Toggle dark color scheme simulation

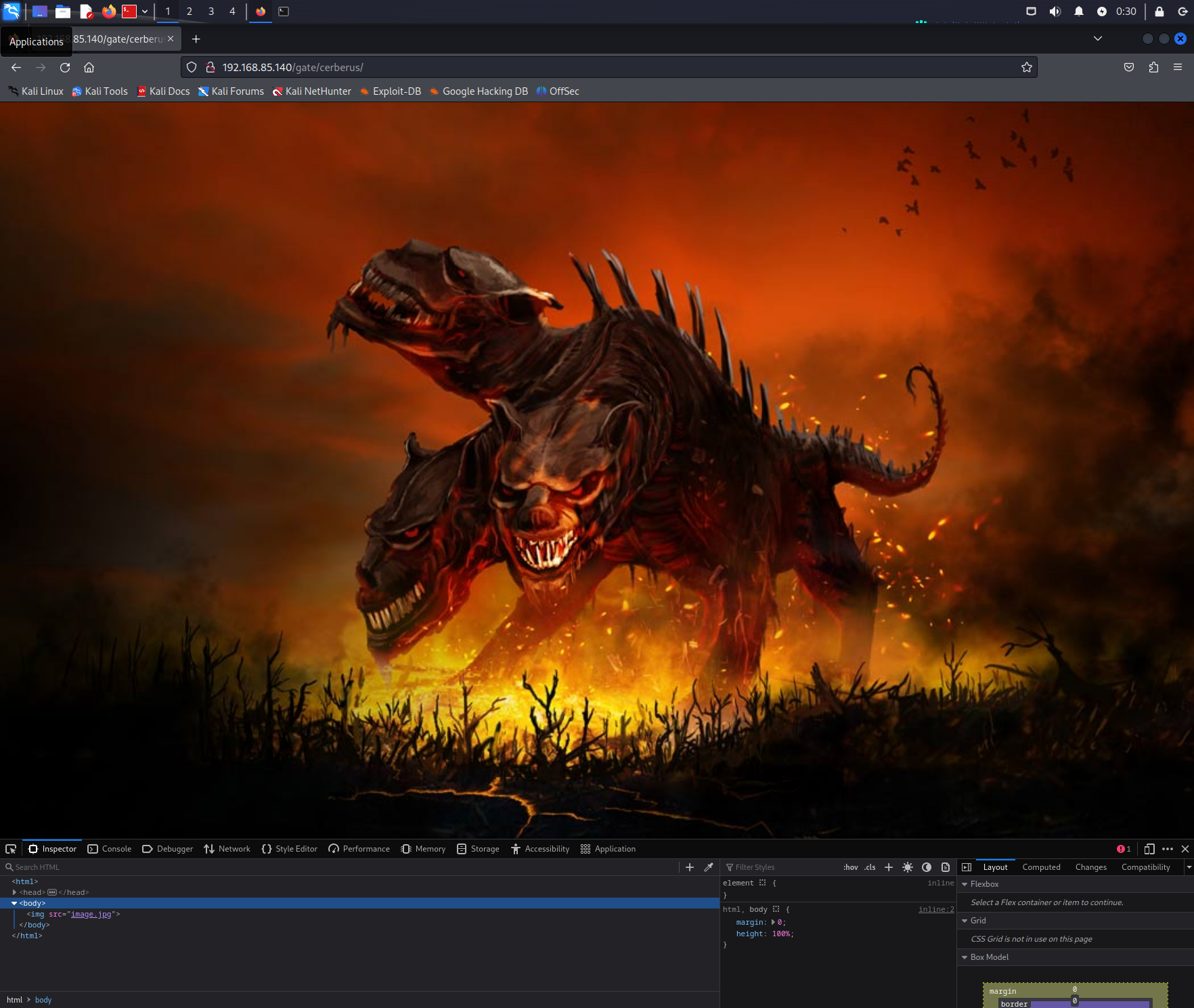point(927,867)
